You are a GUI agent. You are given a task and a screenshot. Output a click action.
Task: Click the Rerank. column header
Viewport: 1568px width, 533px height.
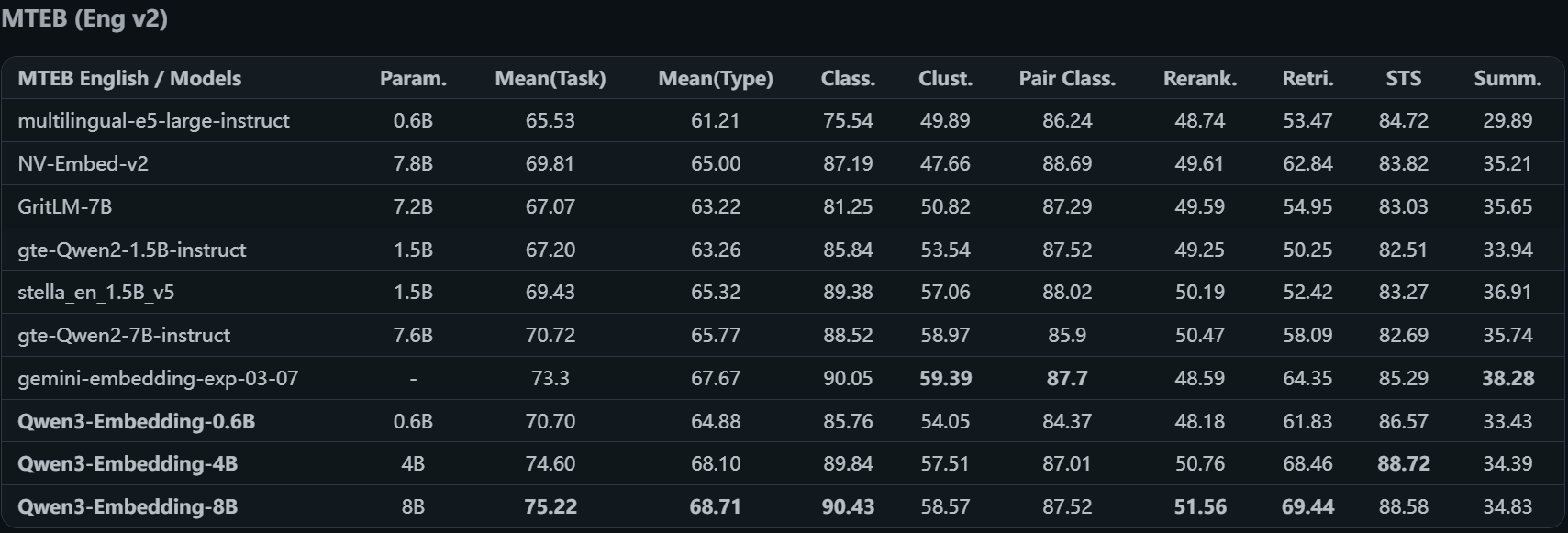(1200, 79)
